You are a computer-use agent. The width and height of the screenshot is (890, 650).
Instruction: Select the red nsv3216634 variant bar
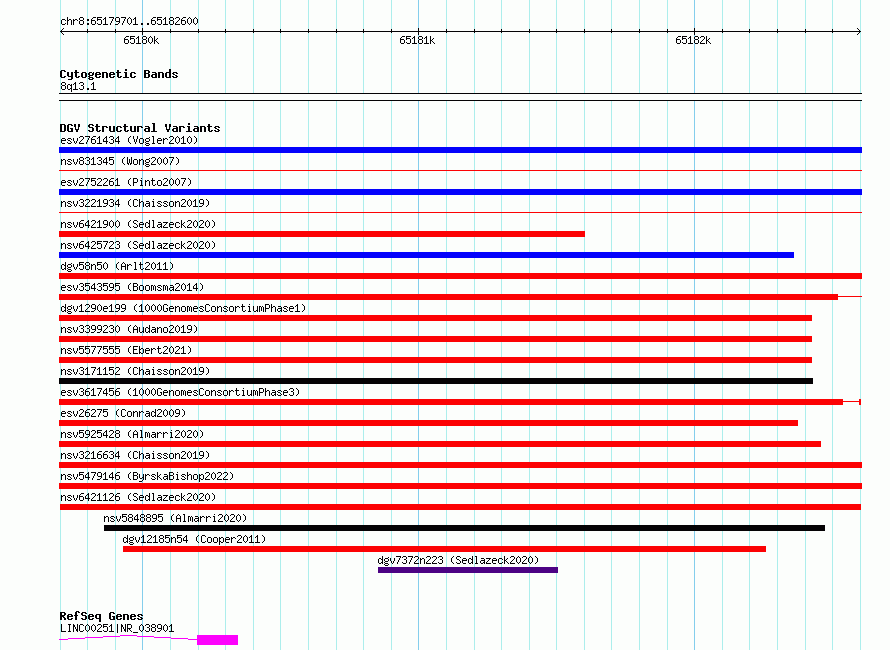point(460,465)
